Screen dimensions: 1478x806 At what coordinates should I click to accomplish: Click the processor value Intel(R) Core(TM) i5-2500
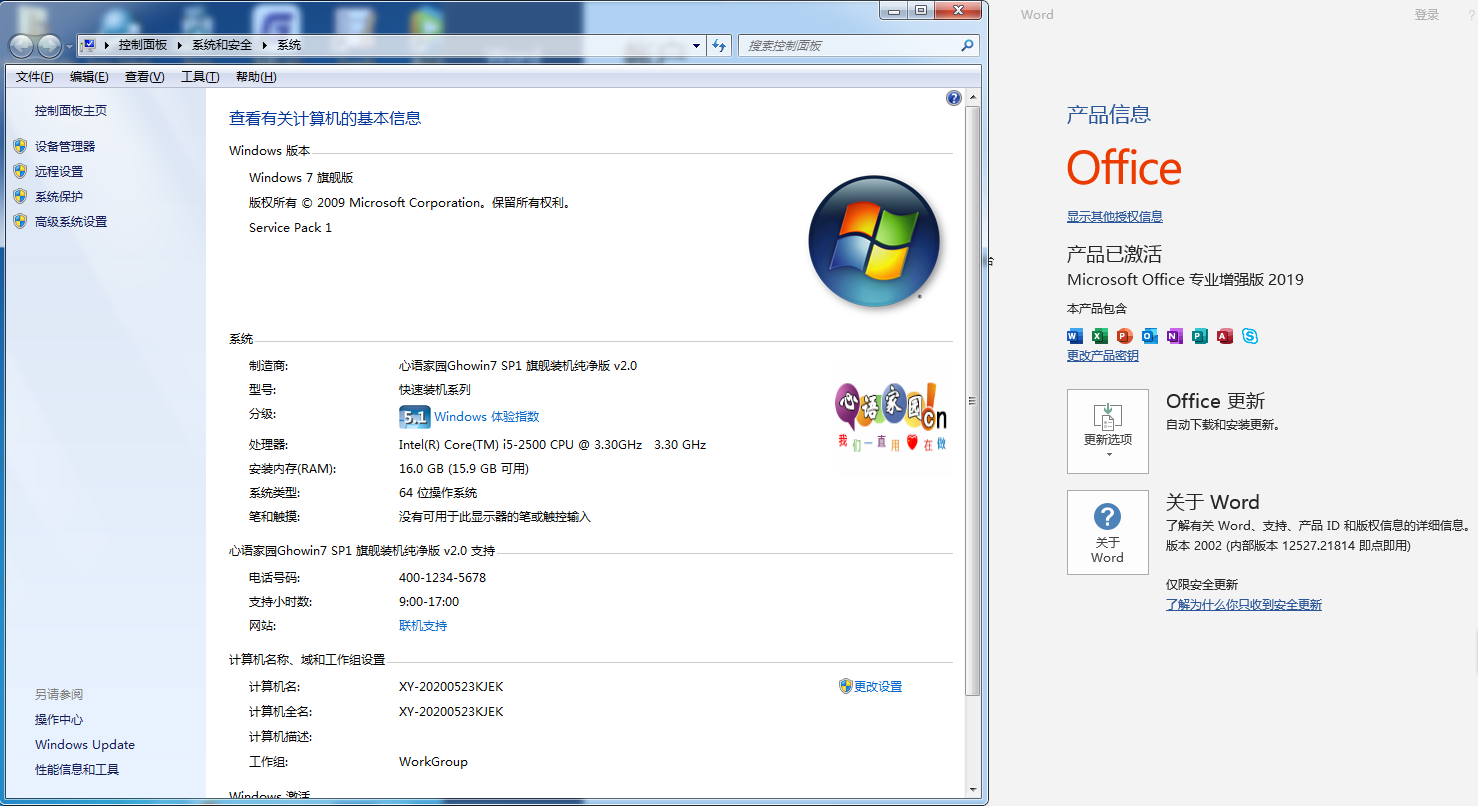552,444
